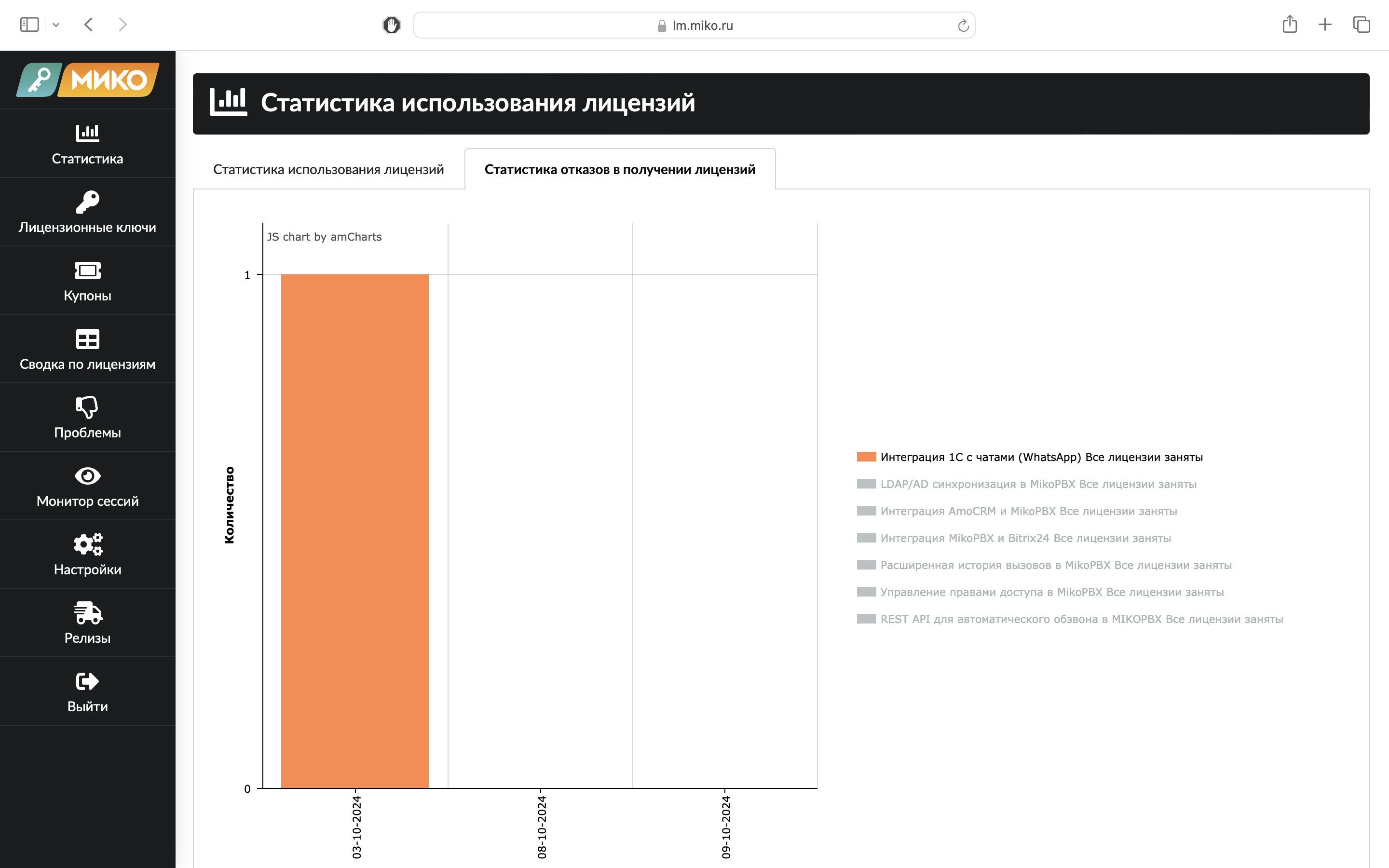This screenshot has width=1389, height=868.
Task: Click orange swatch for Интеграция 1С с чатами
Action: click(x=866, y=457)
